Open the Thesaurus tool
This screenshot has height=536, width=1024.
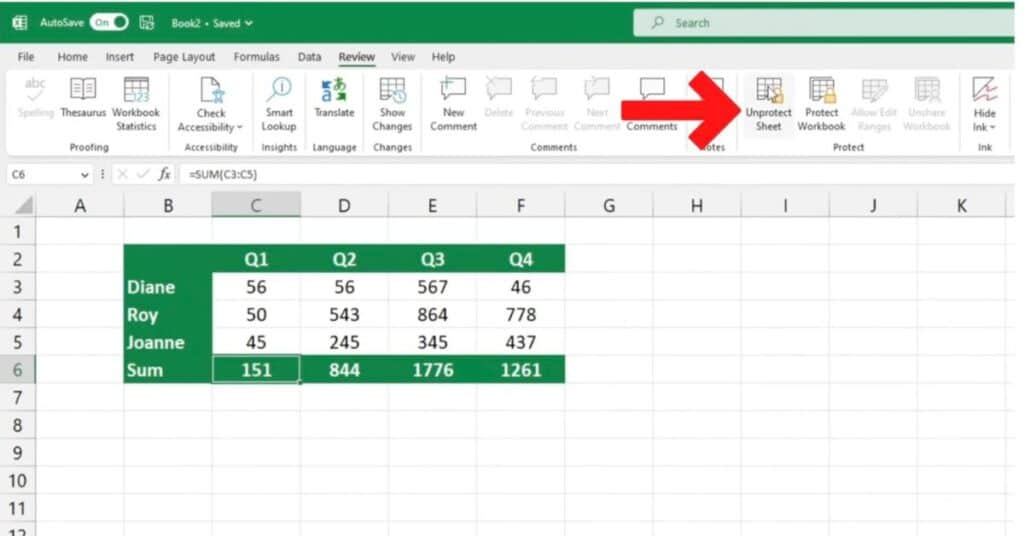click(x=83, y=98)
